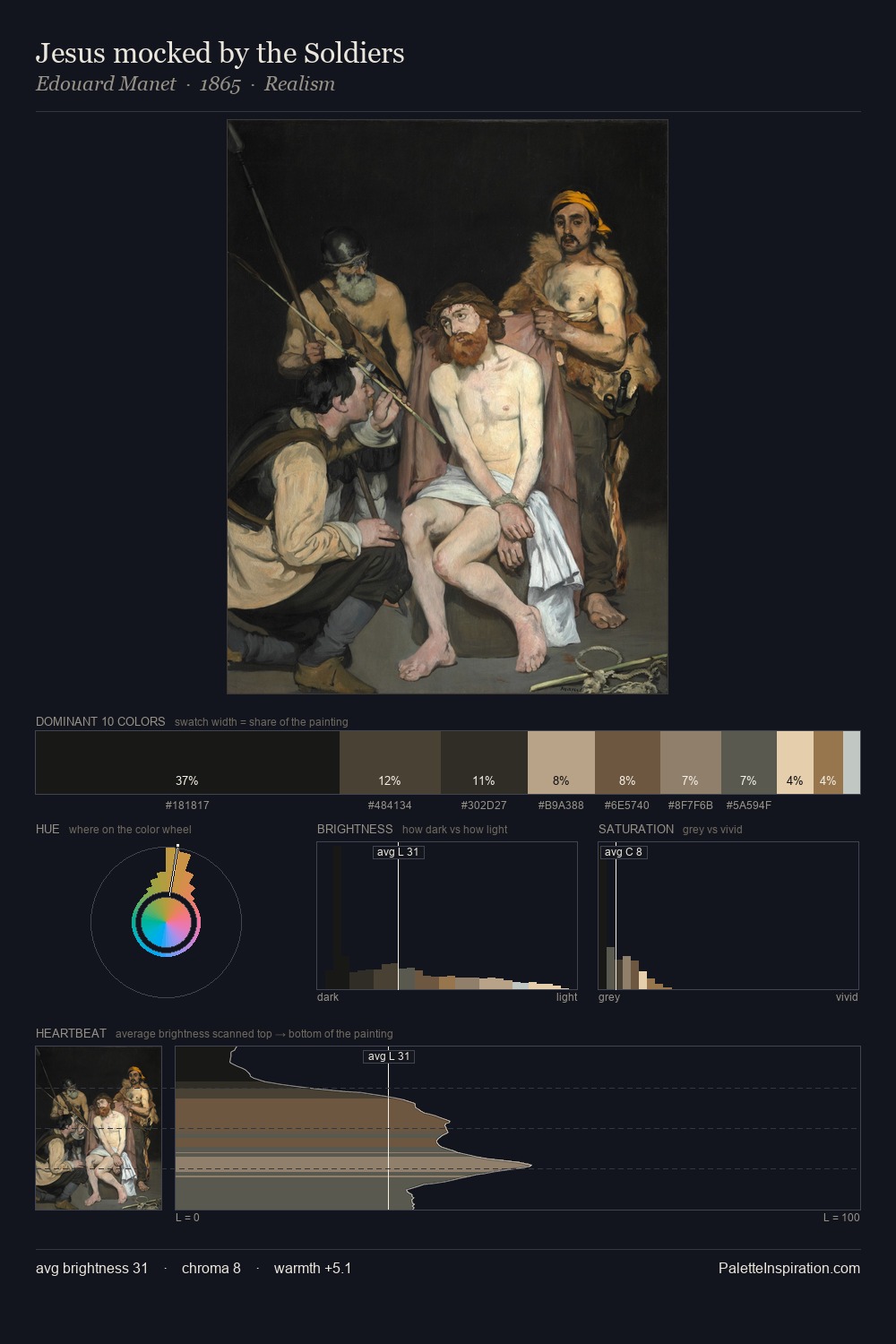Viewport: 896px width, 1344px height.
Task: Pick the grey swatch above #5A594F
Action: pos(748,762)
